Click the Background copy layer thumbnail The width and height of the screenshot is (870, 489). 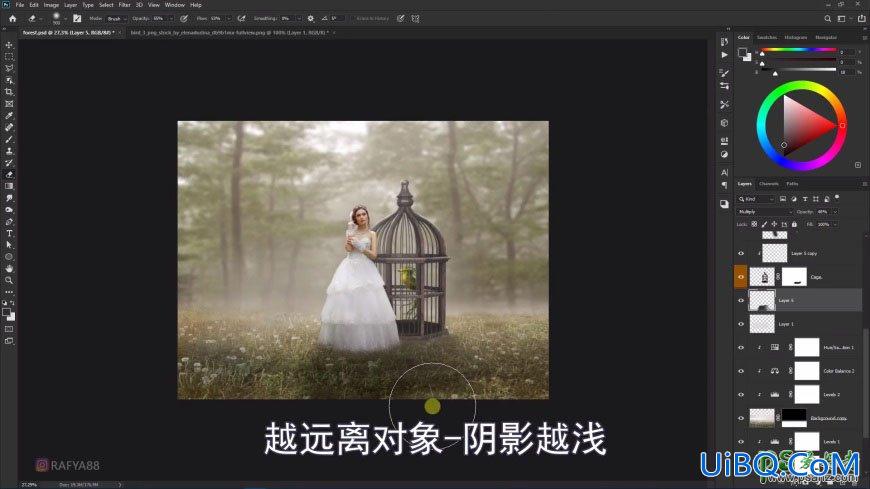[762, 418]
